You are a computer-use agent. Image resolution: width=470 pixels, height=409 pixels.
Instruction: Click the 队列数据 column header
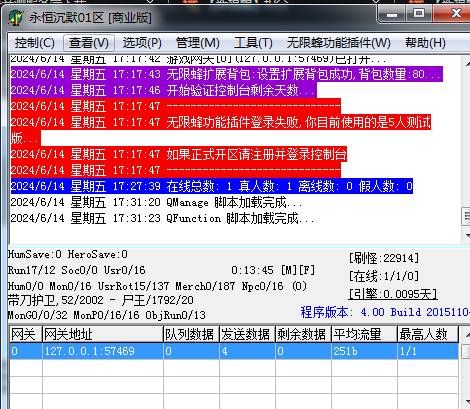[x=191, y=334]
